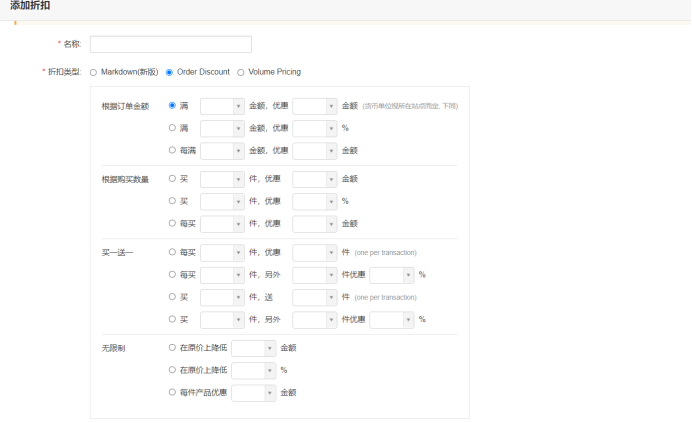Open 每买 quantity dropdown in 根据购买数量
Screen dimensions: 692x423
pos(222,223)
